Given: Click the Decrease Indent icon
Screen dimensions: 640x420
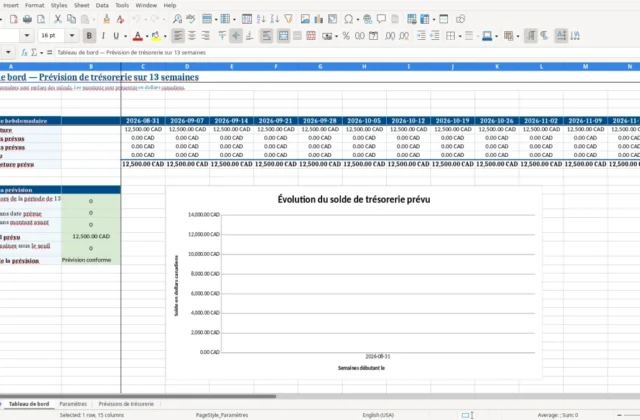Looking at the screenshot, I should click(x=435, y=36).
